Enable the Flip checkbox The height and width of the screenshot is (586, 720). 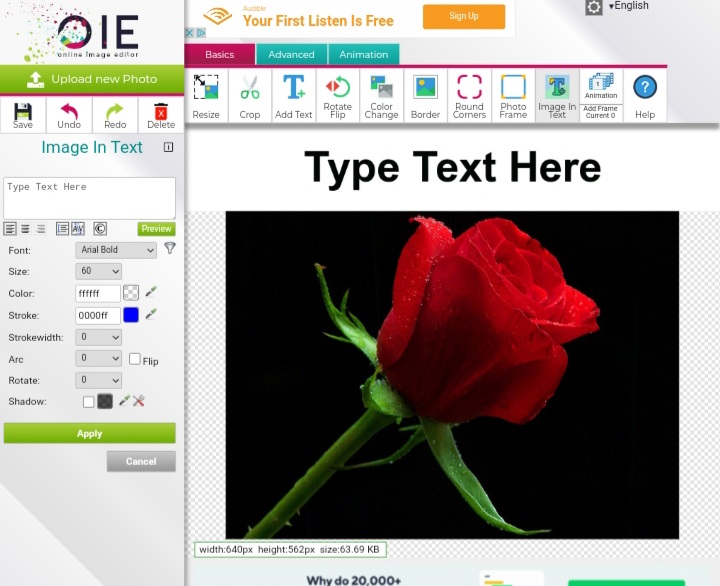(135, 359)
